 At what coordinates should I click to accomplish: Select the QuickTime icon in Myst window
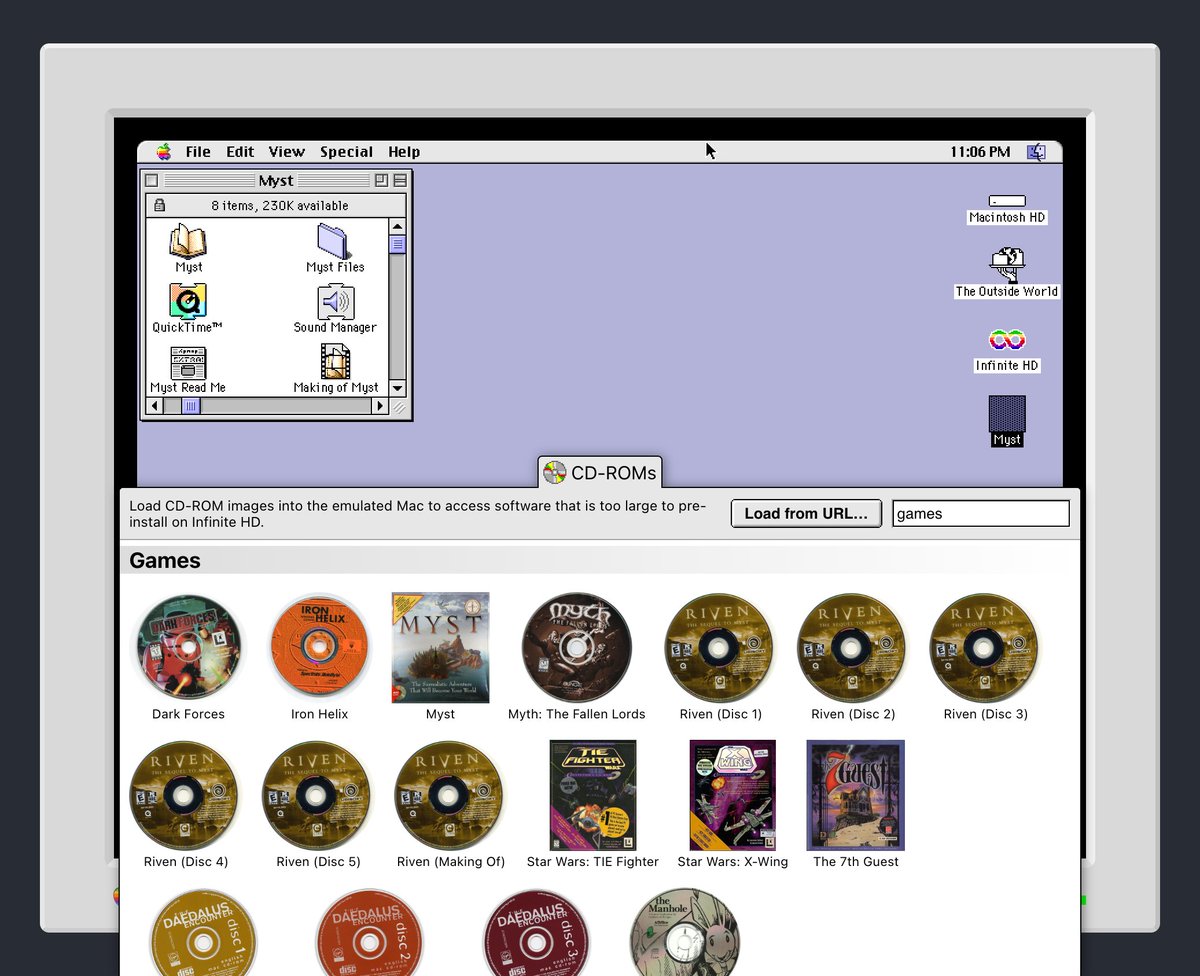click(188, 301)
